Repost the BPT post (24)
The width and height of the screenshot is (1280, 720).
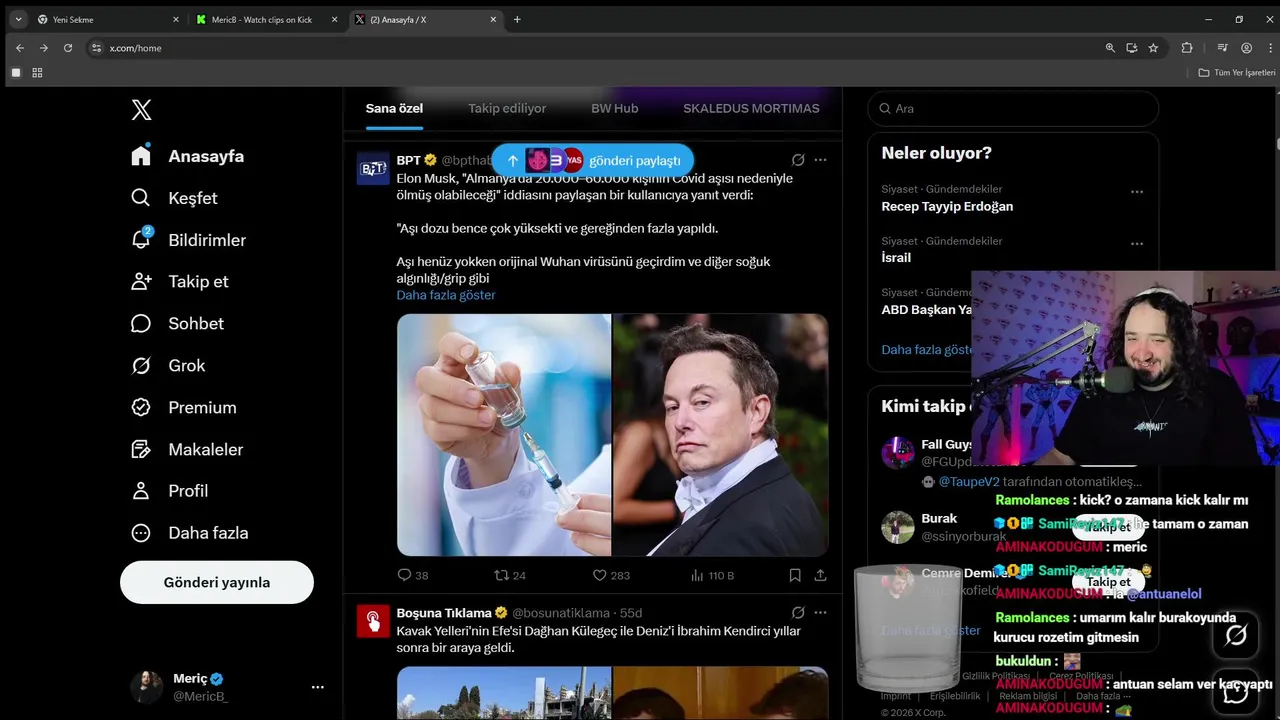click(x=510, y=575)
